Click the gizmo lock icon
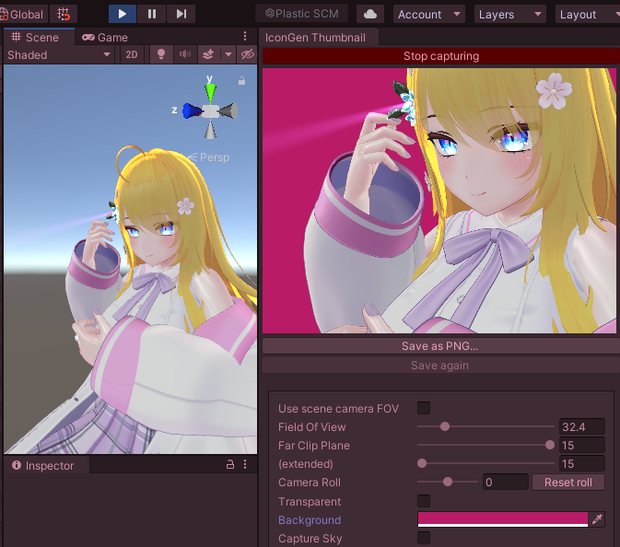 point(242,81)
